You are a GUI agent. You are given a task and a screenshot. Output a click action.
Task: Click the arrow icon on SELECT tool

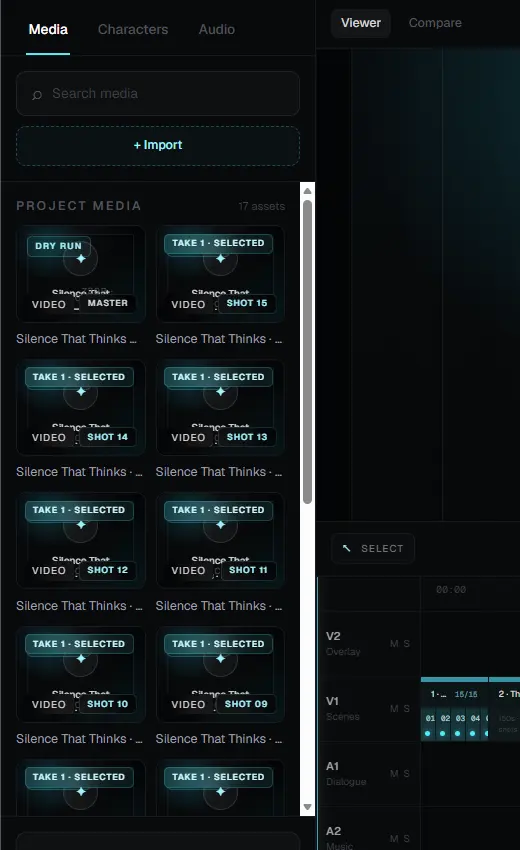346,548
